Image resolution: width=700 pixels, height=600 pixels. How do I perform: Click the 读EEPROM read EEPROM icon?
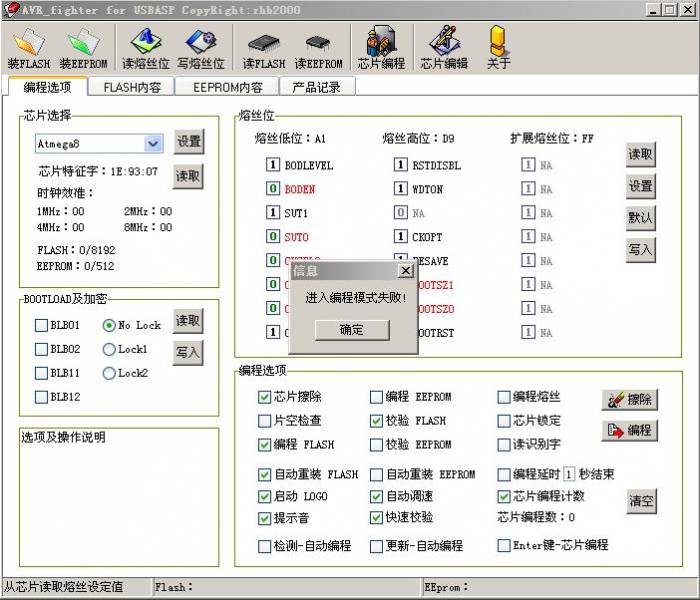(x=318, y=48)
